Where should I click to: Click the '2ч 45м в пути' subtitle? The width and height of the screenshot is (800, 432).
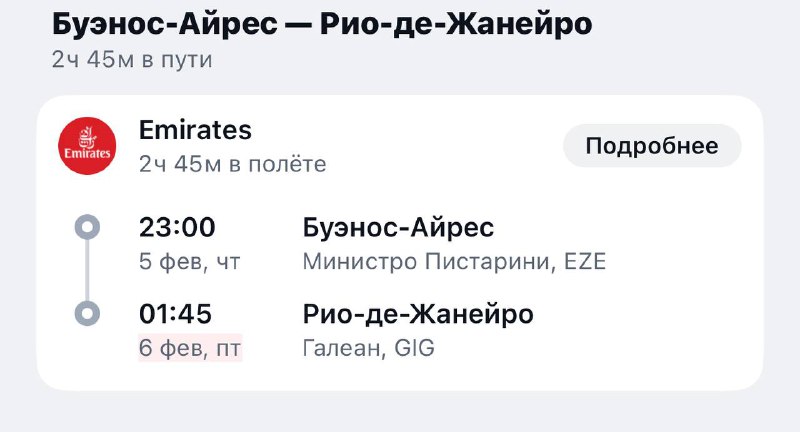[x=132, y=59]
